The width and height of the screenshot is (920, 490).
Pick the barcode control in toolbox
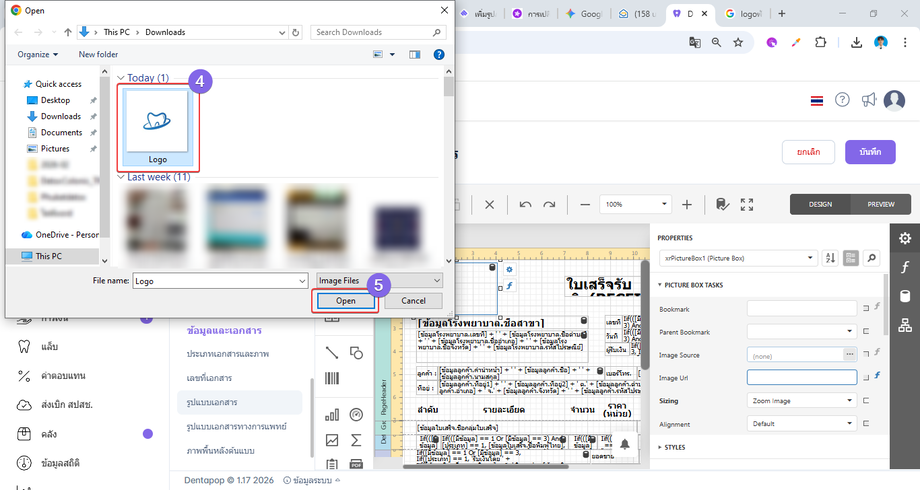click(x=332, y=378)
